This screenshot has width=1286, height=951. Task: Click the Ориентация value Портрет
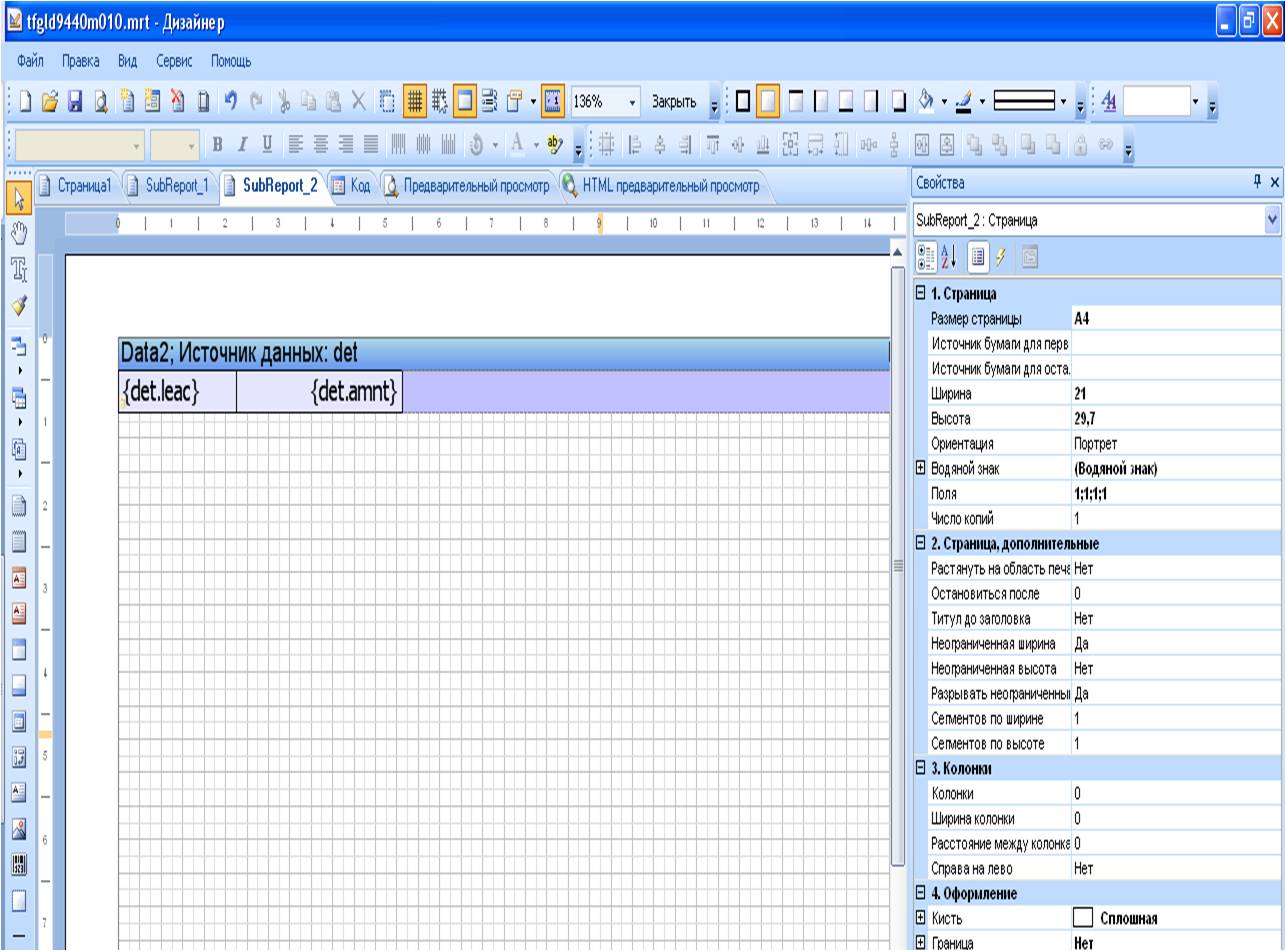click(1177, 444)
